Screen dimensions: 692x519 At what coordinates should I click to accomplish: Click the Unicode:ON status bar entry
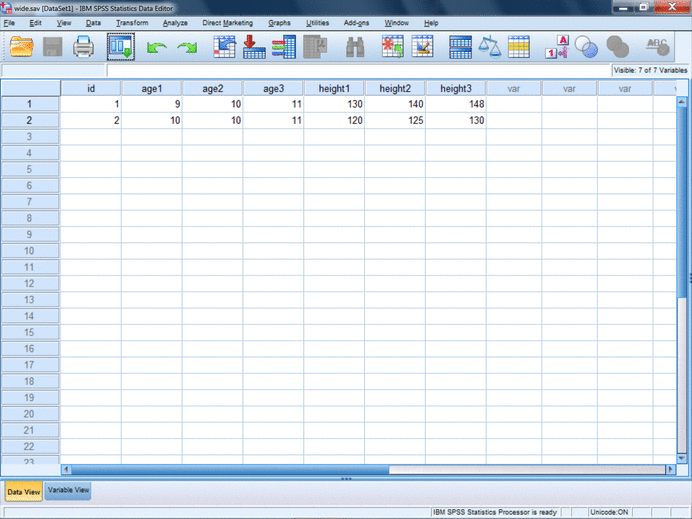(x=609, y=512)
